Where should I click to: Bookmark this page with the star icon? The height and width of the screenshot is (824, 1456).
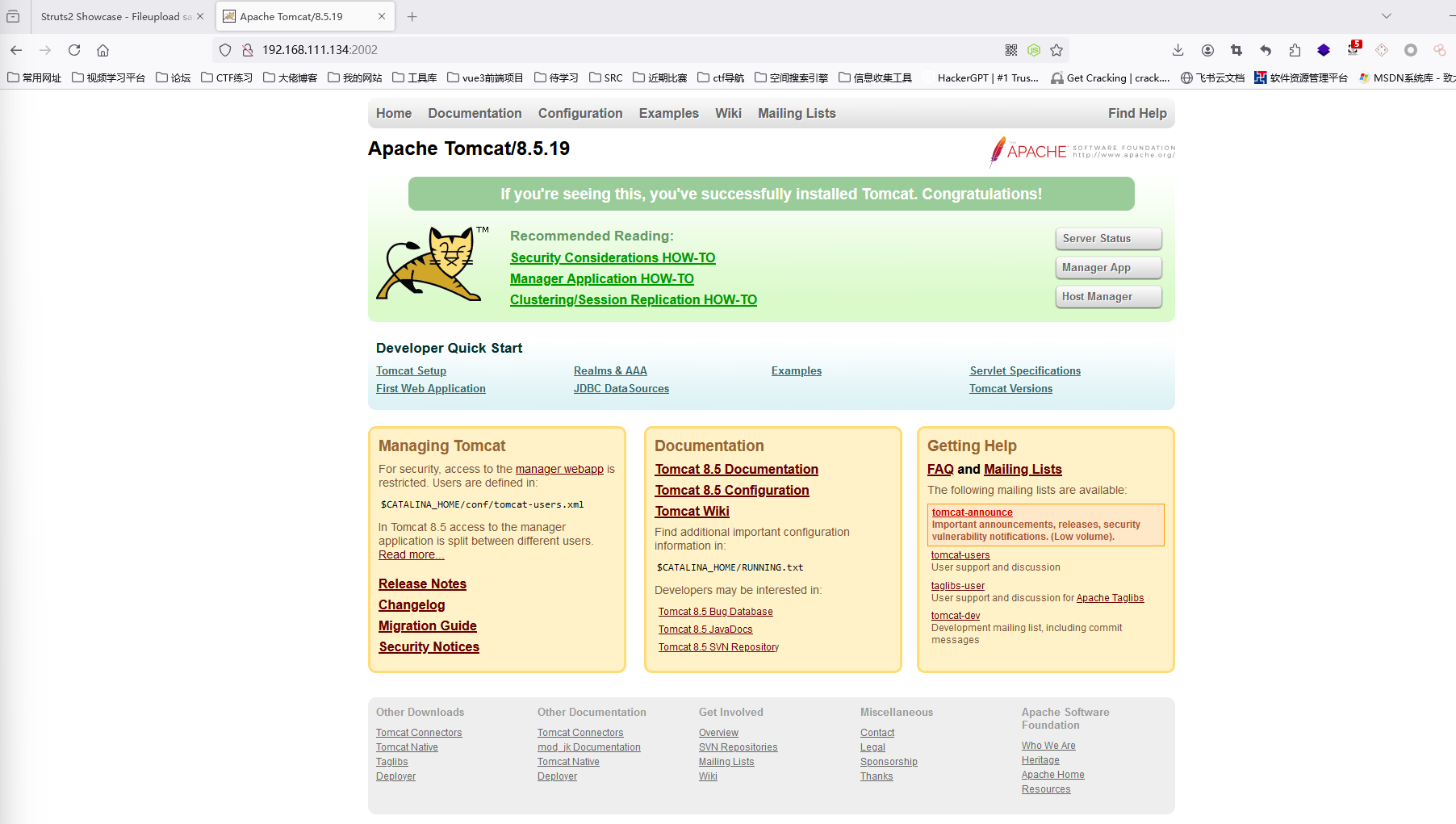coord(1056,50)
